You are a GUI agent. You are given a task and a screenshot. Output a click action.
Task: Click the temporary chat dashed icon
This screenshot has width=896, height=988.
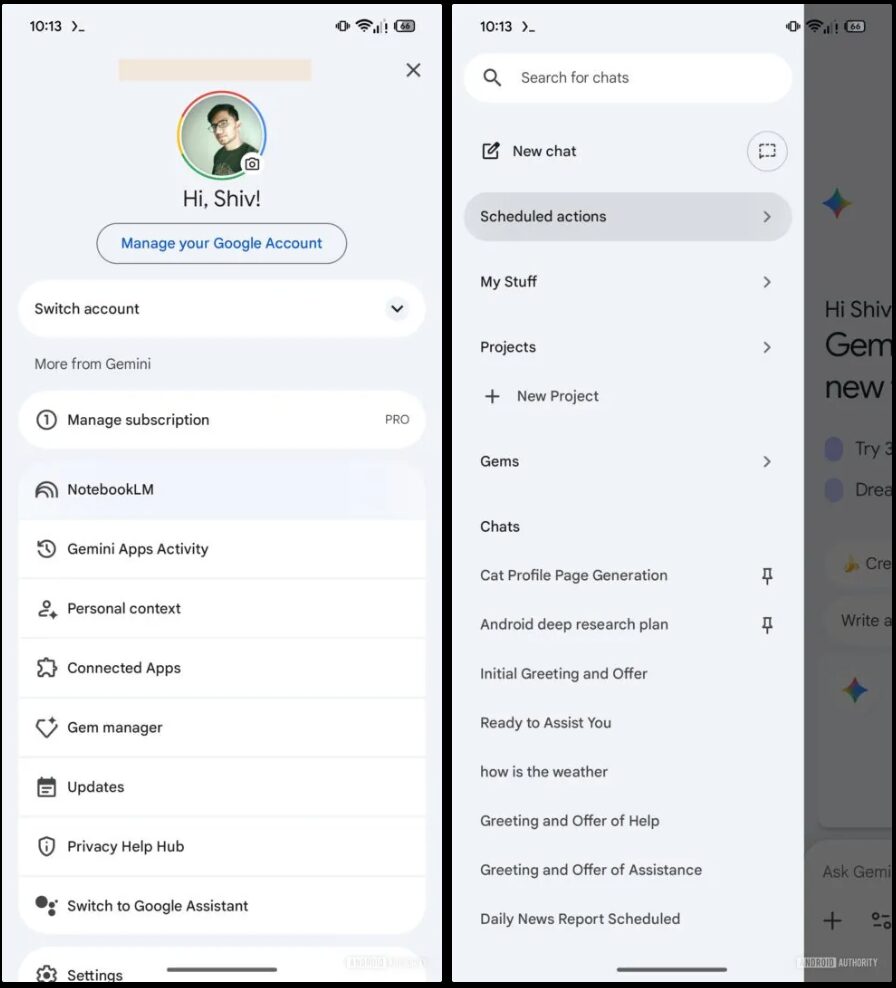tap(767, 151)
